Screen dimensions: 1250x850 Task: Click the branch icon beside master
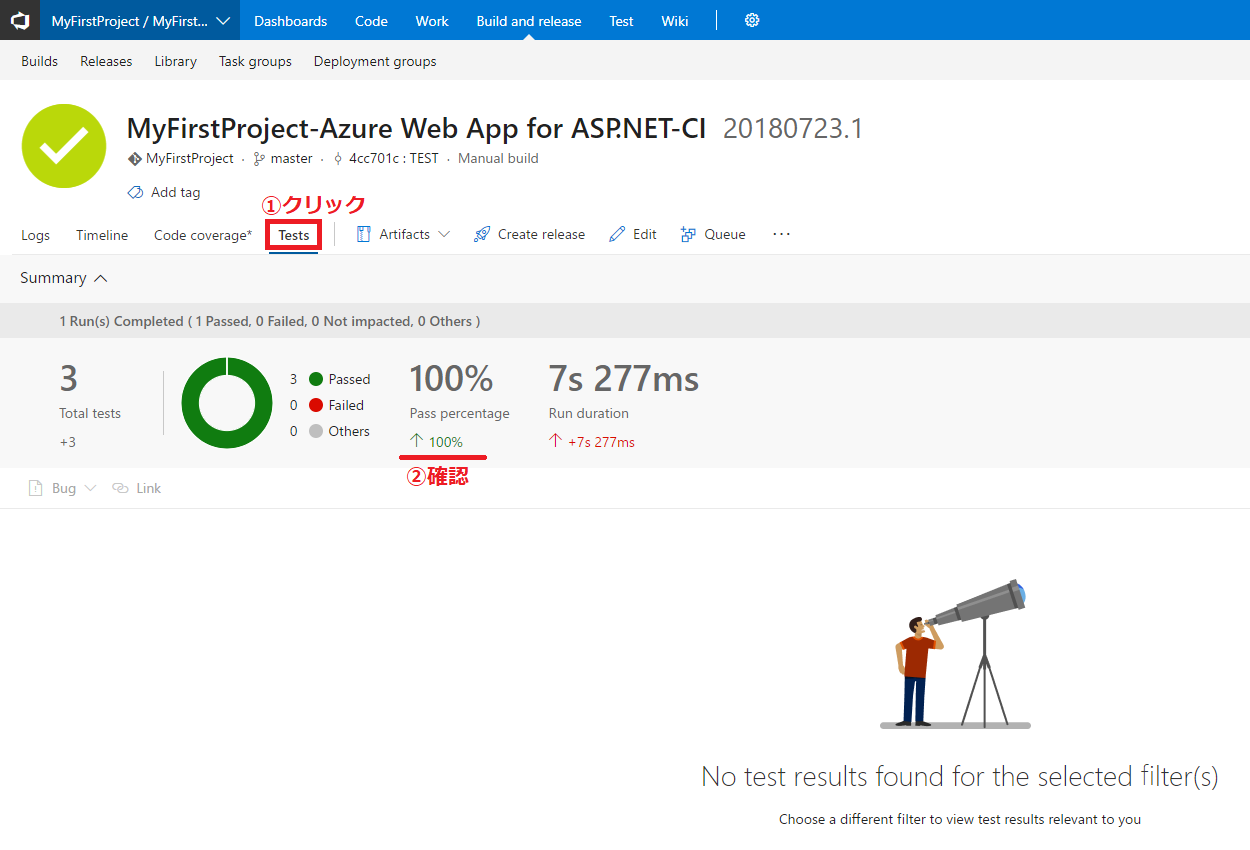tap(259, 158)
